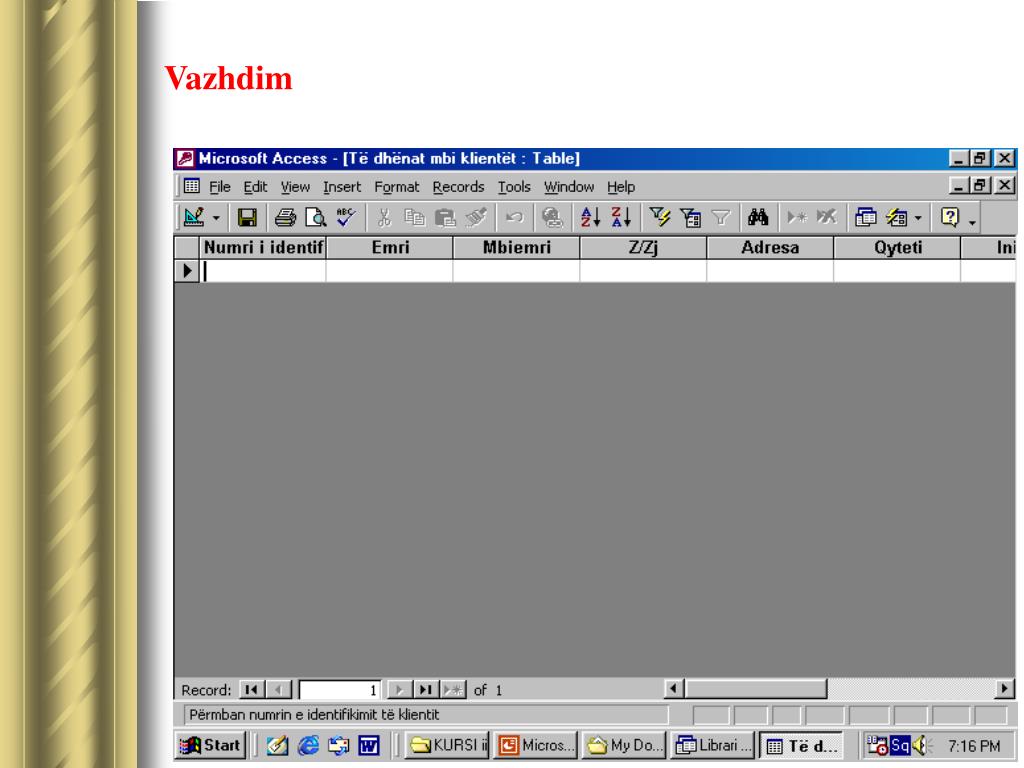Open the Edit menu
This screenshot has height=768, width=1024.
[x=255, y=187]
